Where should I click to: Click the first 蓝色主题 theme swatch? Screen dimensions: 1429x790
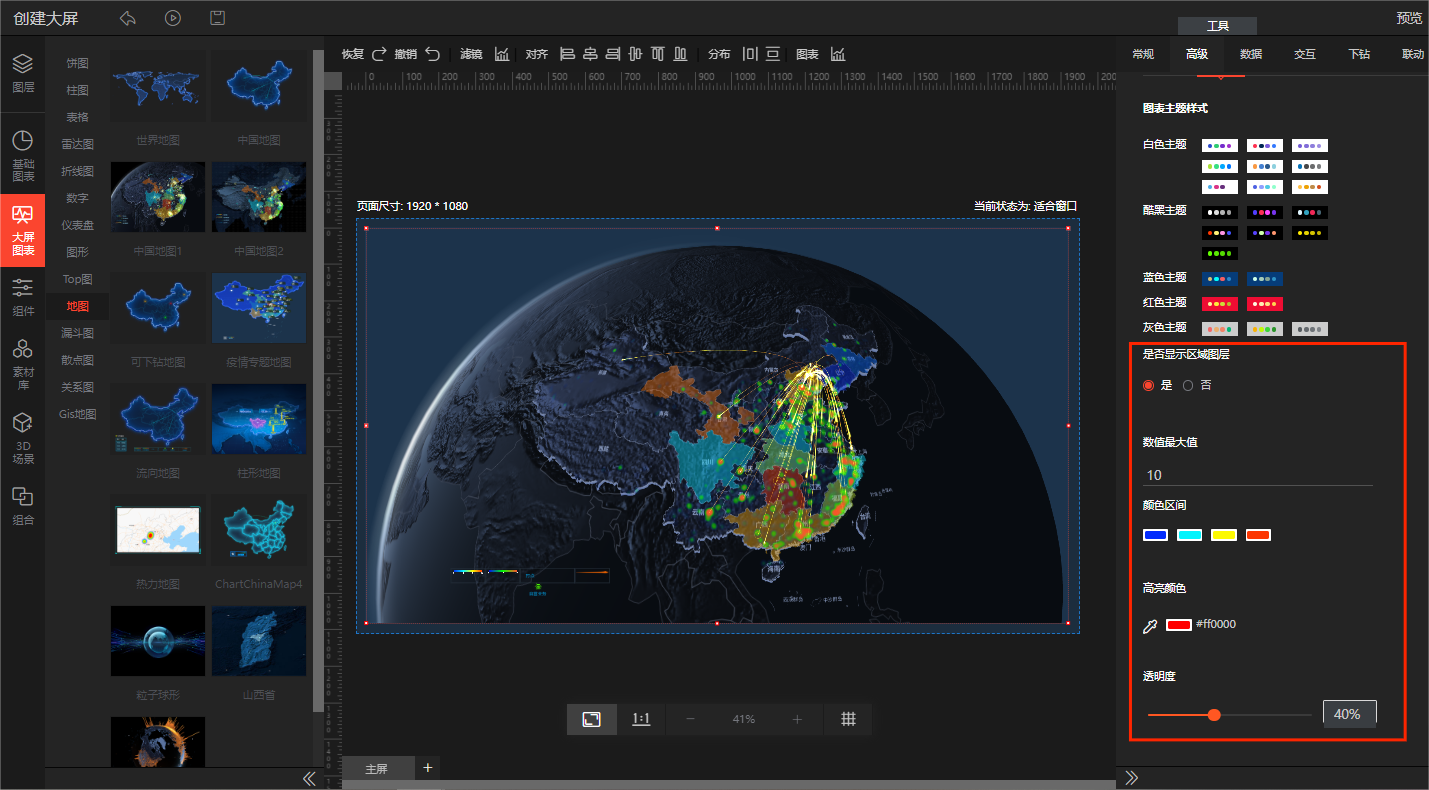[x=1220, y=279]
